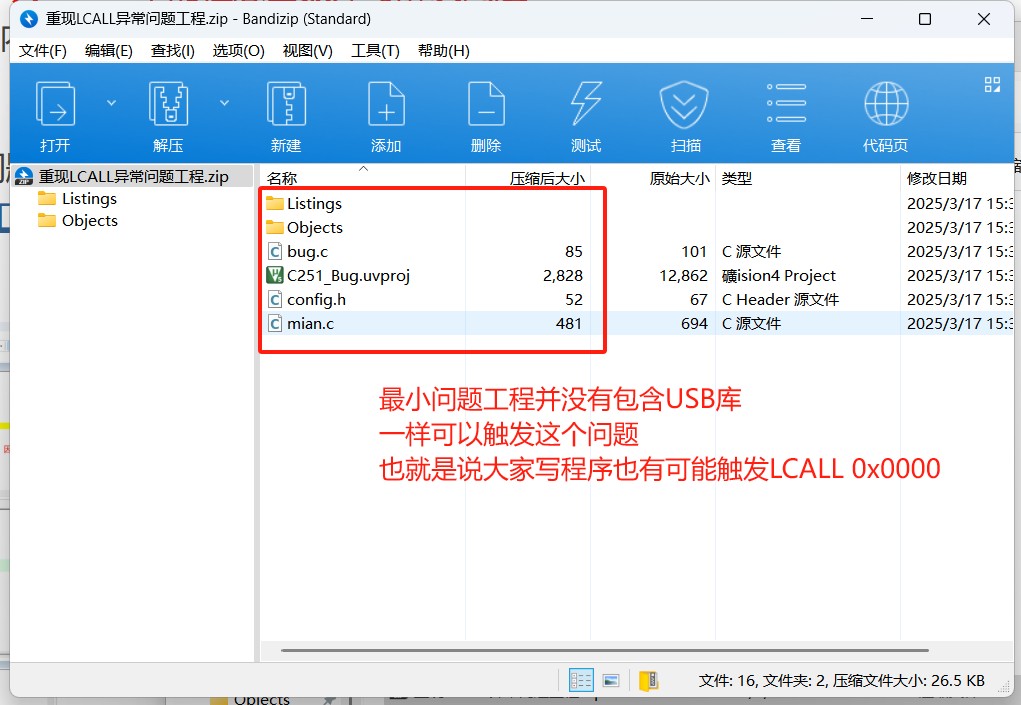The height and width of the screenshot is (705, 1021).
Task: Switch to thumbnail view in status bar
Action: 611,681
